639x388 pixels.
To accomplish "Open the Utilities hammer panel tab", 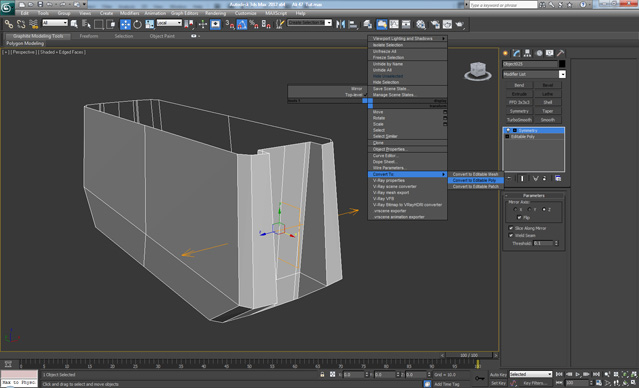I will [561, 53].
